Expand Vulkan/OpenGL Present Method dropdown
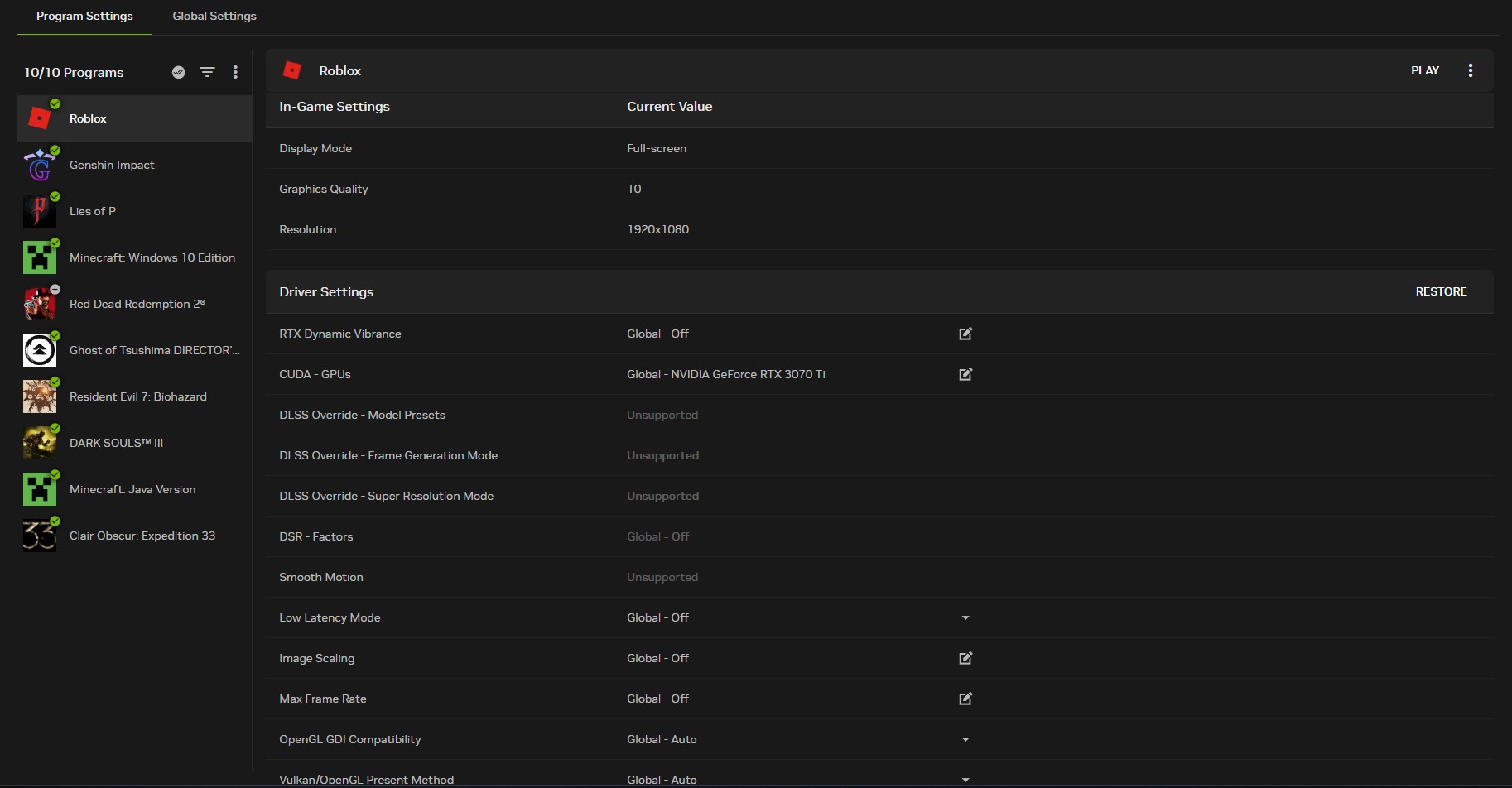The height and width of the screenshot is (788, 1512). click(965, 779)
